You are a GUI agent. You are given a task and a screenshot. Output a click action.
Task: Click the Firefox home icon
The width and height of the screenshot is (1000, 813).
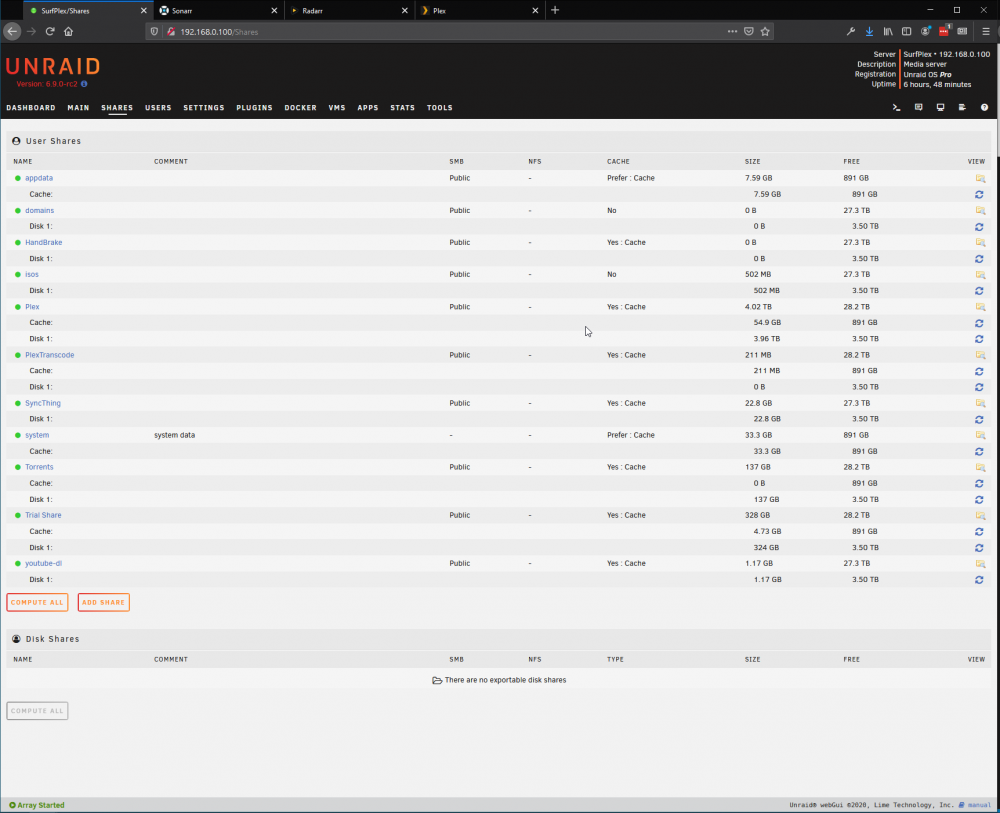[x=68, y=31]
